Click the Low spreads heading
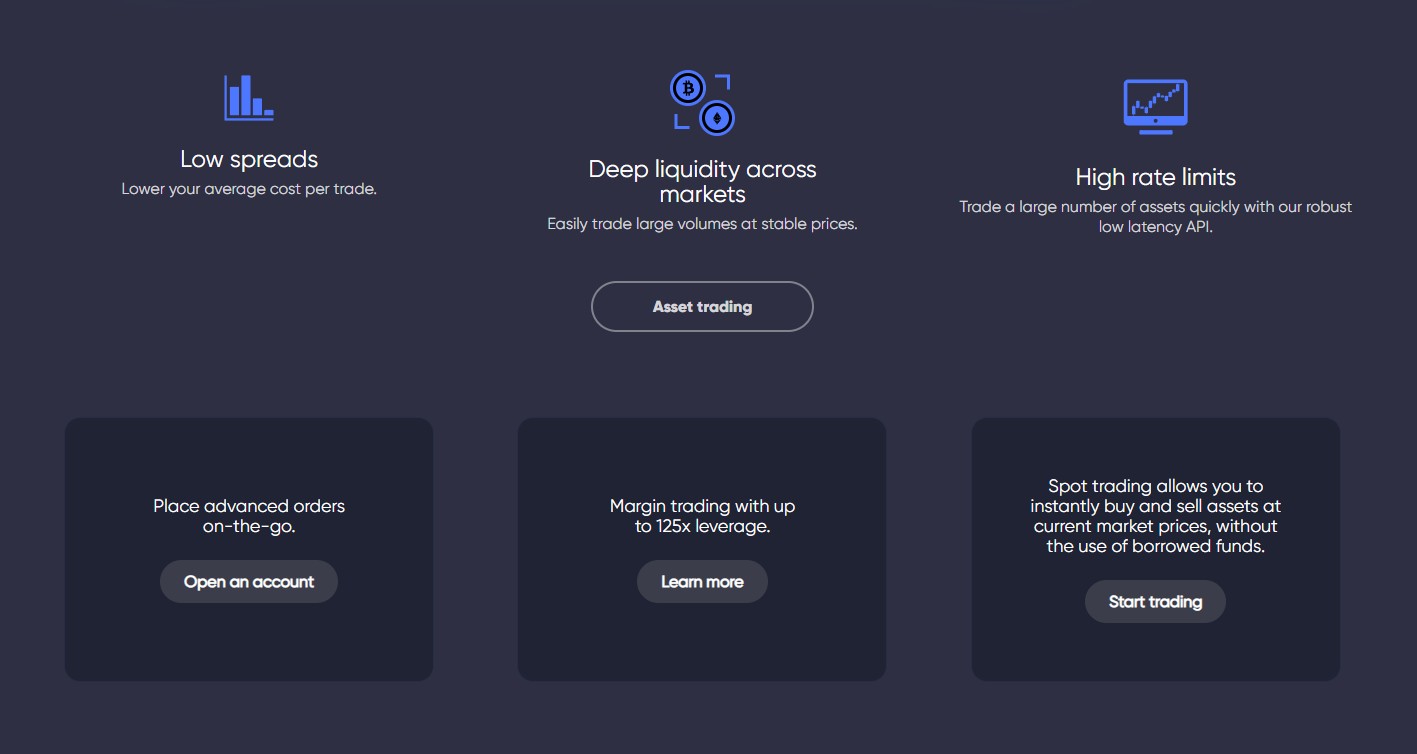Screen dimensions: 1417x754 coord(249,159)
